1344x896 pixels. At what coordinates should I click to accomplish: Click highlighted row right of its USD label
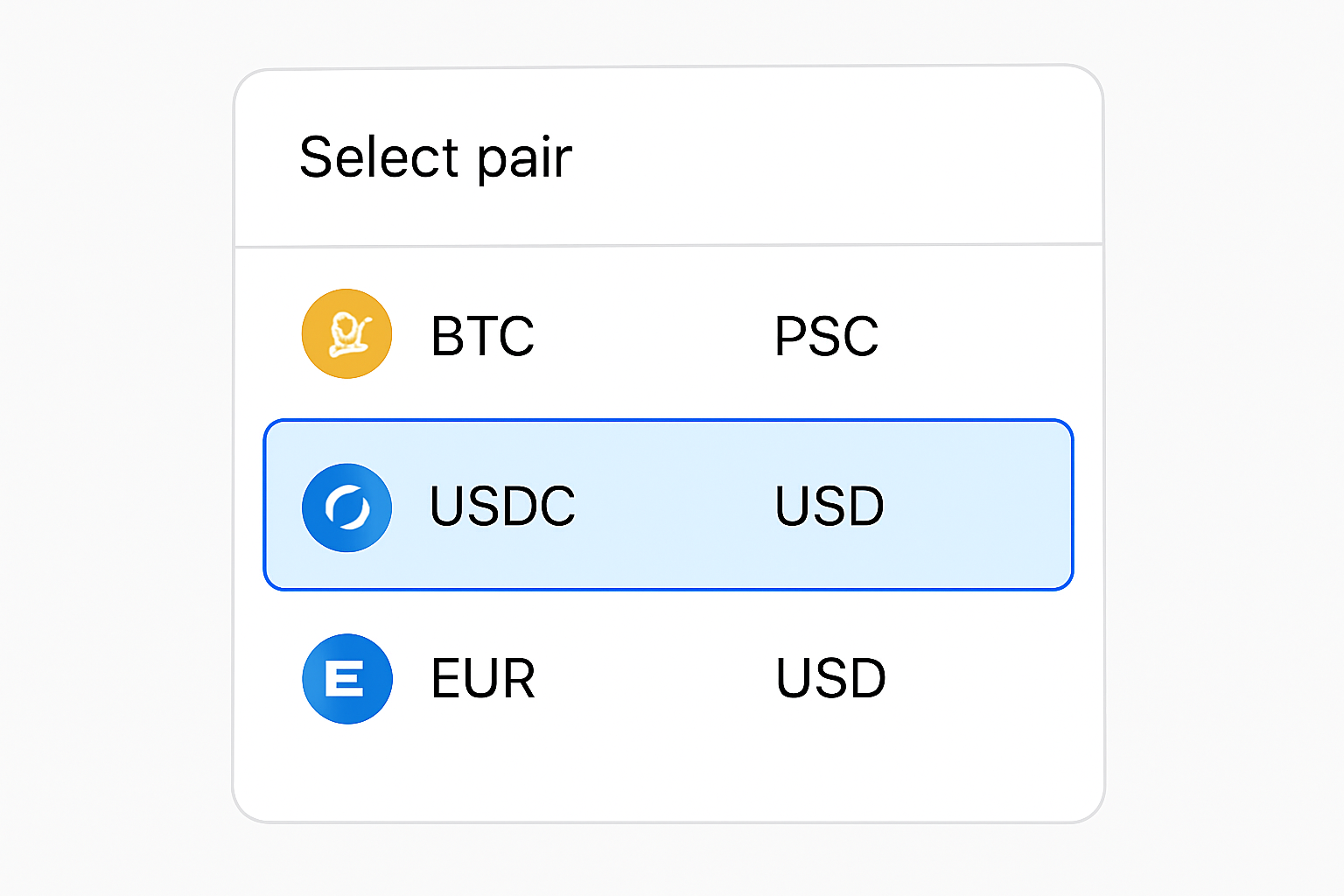point(980,506)
